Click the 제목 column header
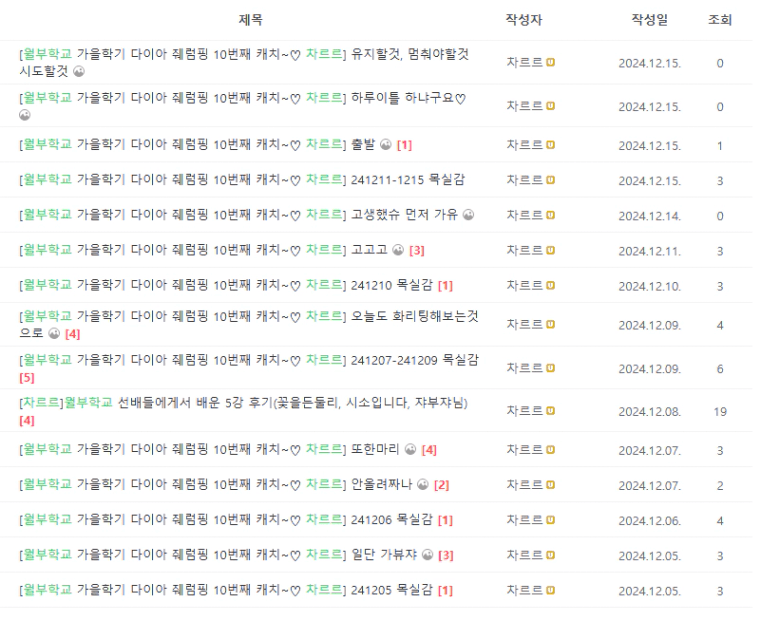 (x=250, y=20)
